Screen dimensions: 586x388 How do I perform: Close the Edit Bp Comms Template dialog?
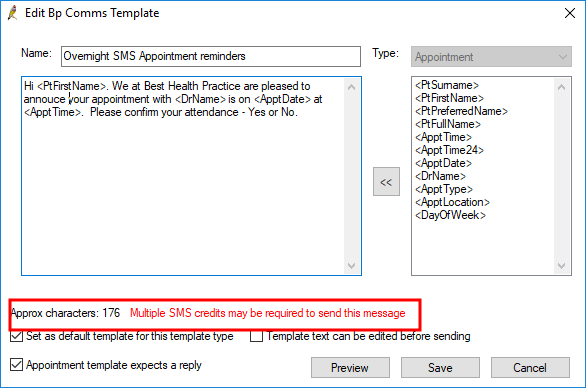click(570, 13)
